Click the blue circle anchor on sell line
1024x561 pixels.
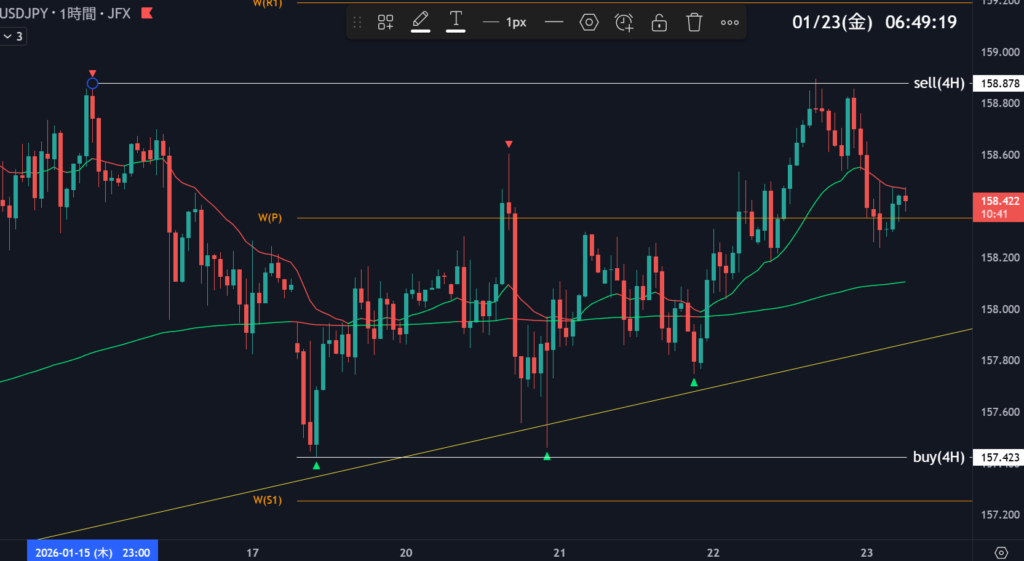[x=92, y=83]
